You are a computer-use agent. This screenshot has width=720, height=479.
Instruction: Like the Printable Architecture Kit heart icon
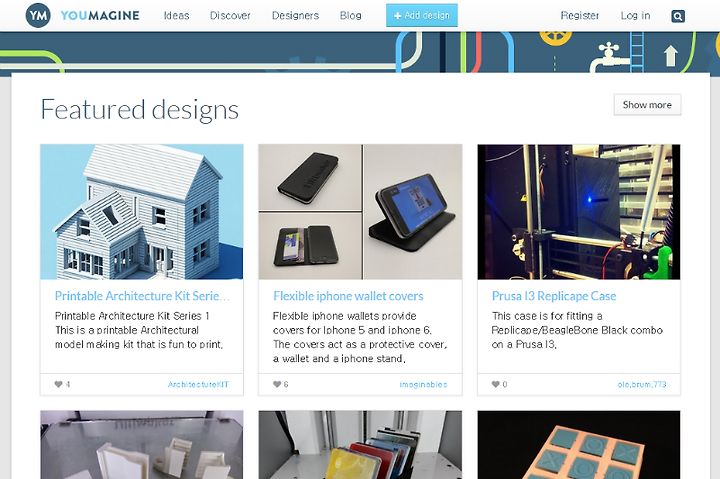[x=58, y=384]
